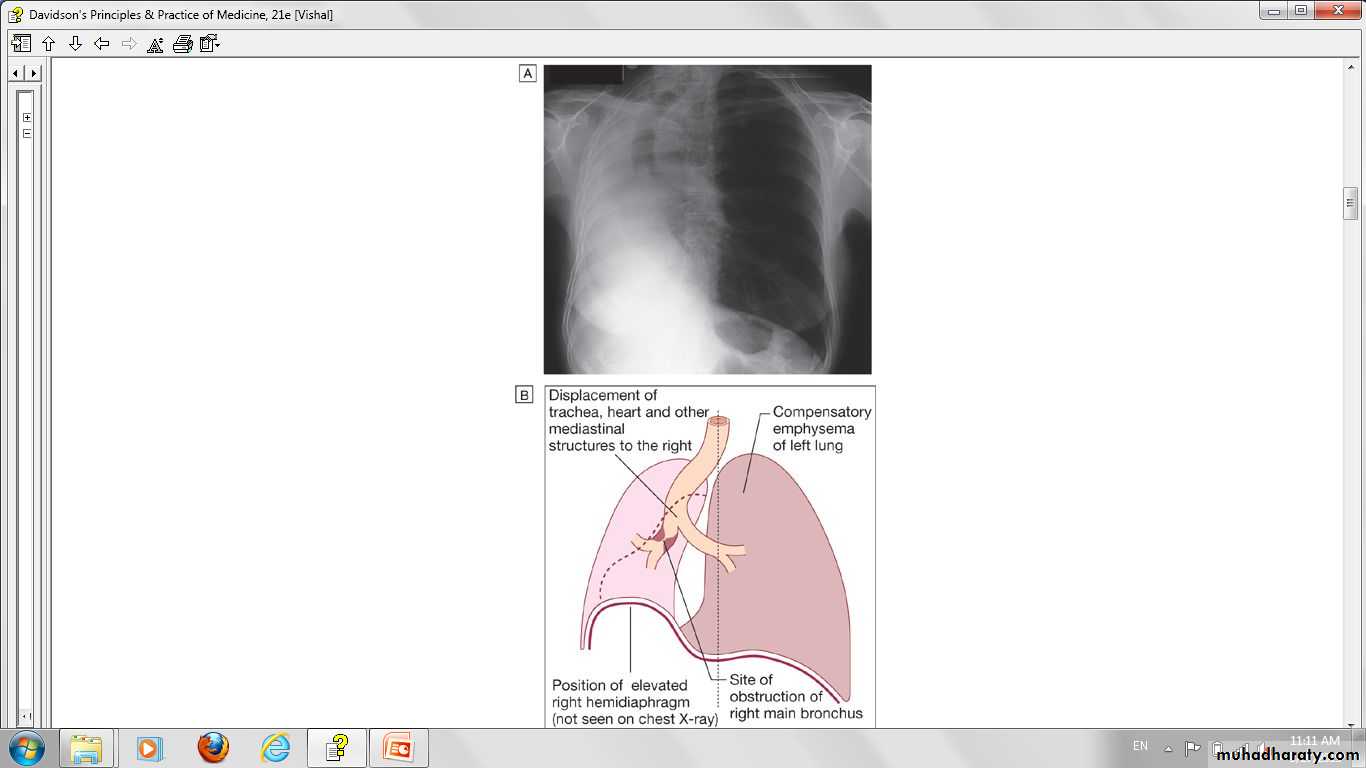Collapse the minus node in contents tree
This screenshot has height=768, width=1366.
27,133
